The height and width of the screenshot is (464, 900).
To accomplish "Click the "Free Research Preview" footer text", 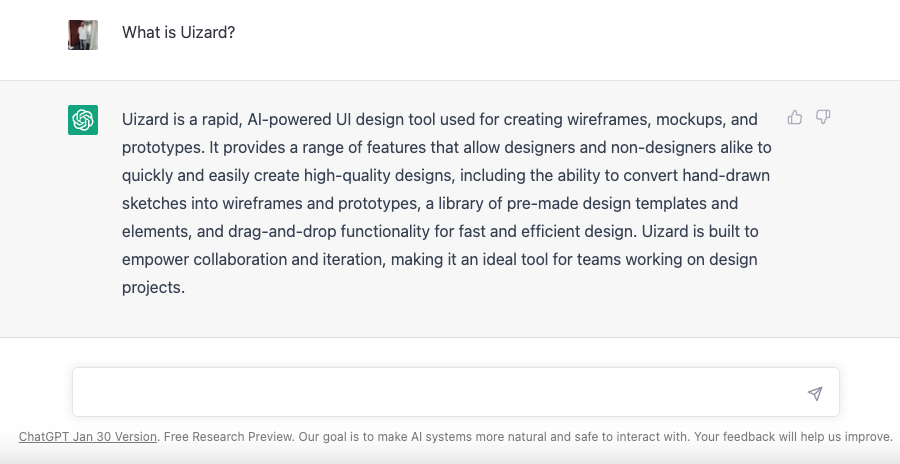I will [229, 437].
